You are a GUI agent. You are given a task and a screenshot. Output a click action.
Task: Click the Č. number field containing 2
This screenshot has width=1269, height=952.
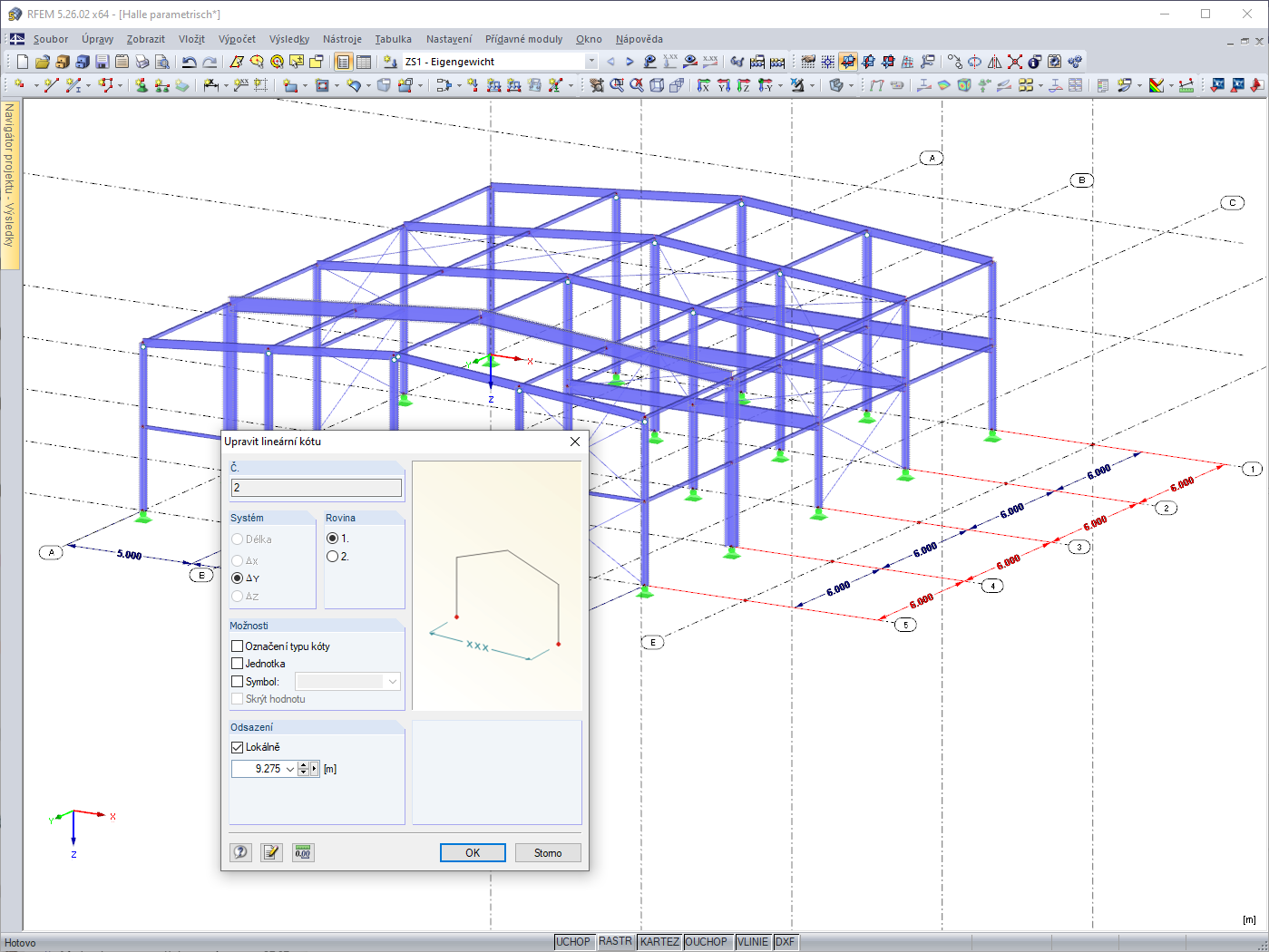coord(317,488)
